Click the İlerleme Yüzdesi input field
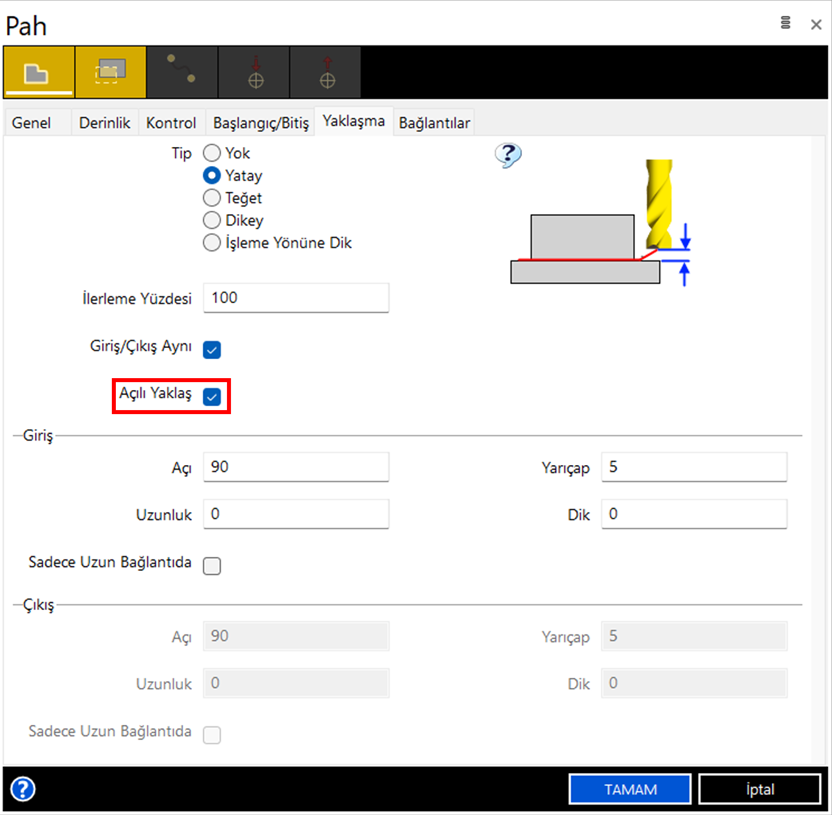The height and width of the screenshot is (815, 832). [x=296, y=298]
